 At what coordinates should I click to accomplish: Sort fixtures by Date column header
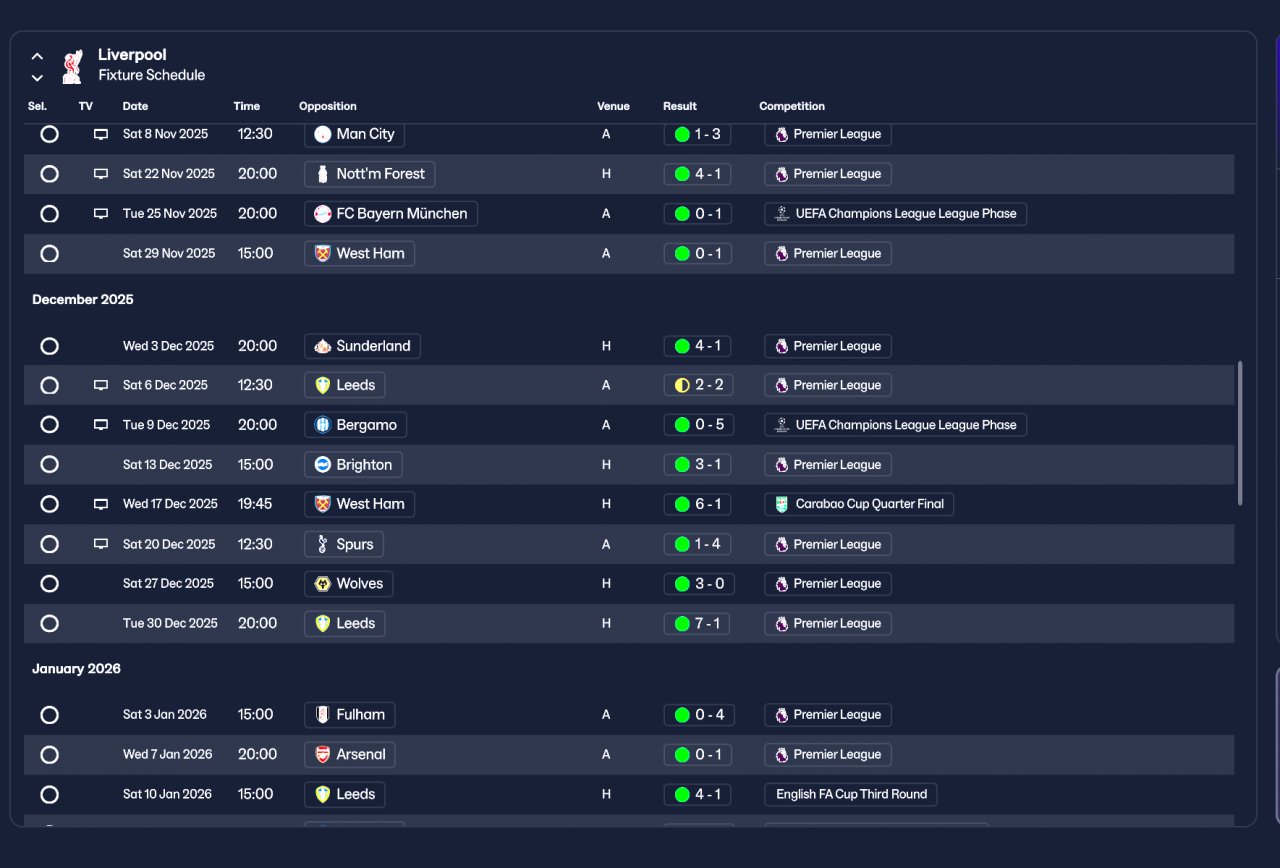tap(135, 106)
